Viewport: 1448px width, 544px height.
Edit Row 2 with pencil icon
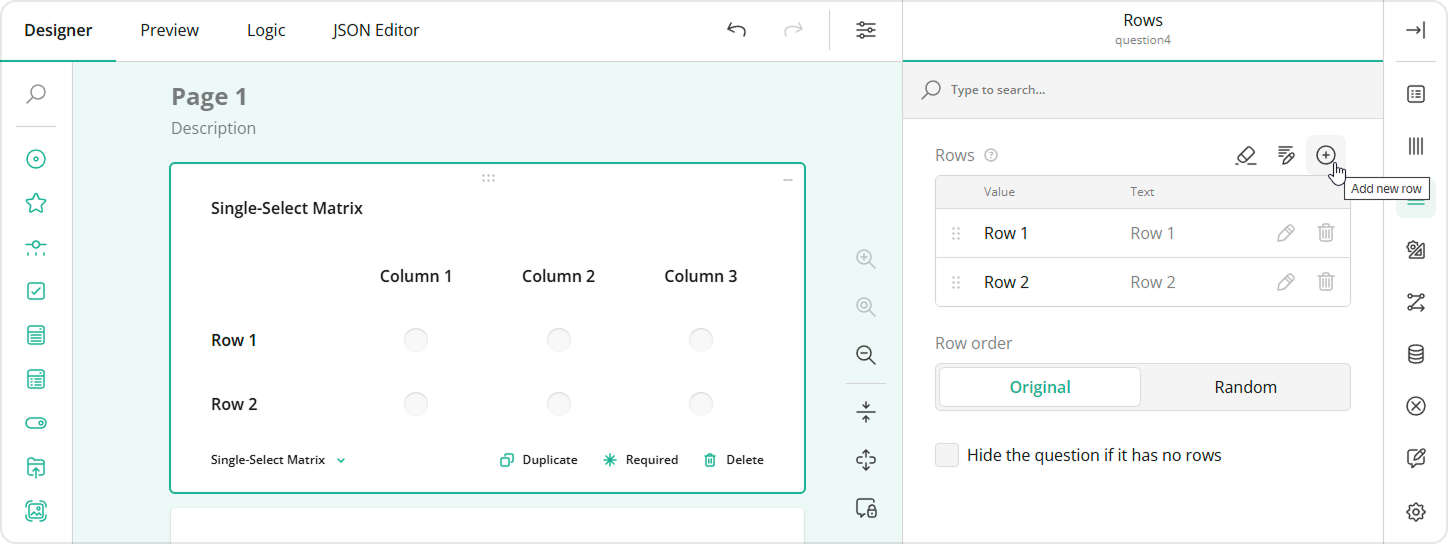(x=1286, y=282)
